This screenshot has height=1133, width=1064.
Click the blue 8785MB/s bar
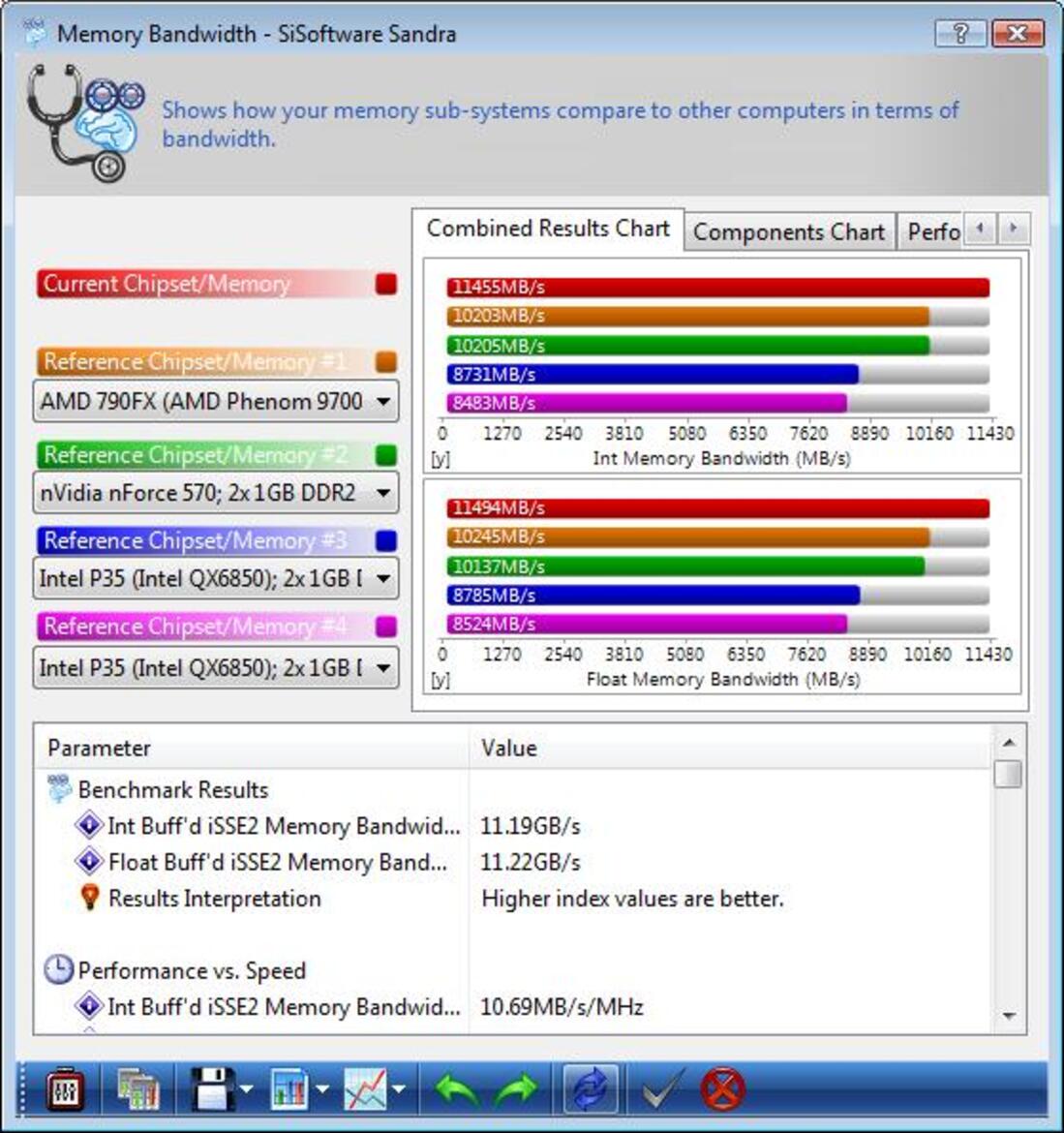[653, 595]
